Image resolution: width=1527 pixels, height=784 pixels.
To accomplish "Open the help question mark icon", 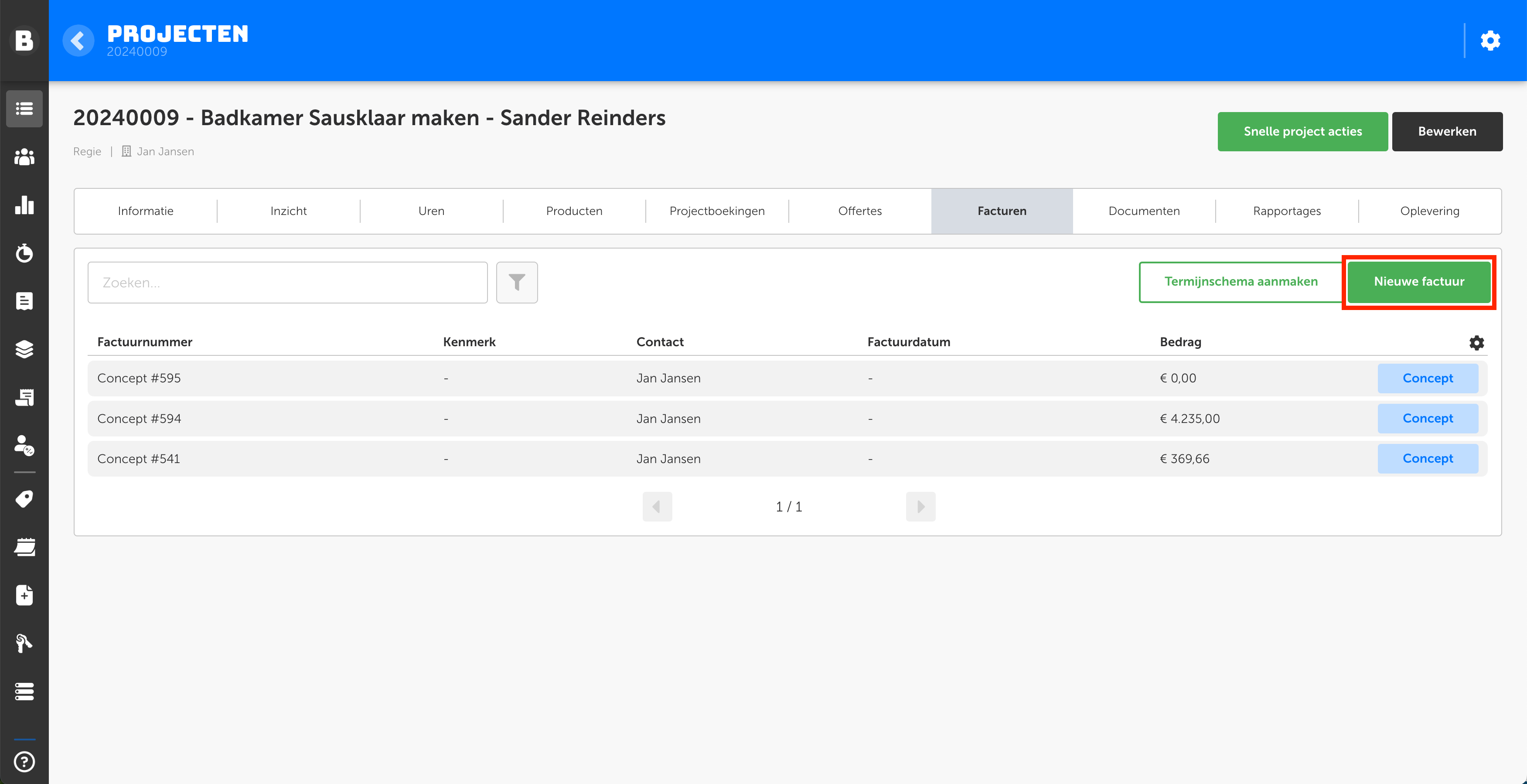I will point(24,761).
